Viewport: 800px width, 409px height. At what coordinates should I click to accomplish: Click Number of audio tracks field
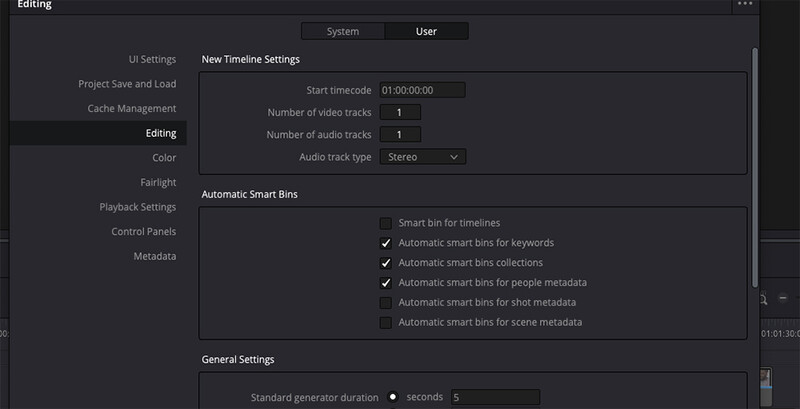[400, 135]
